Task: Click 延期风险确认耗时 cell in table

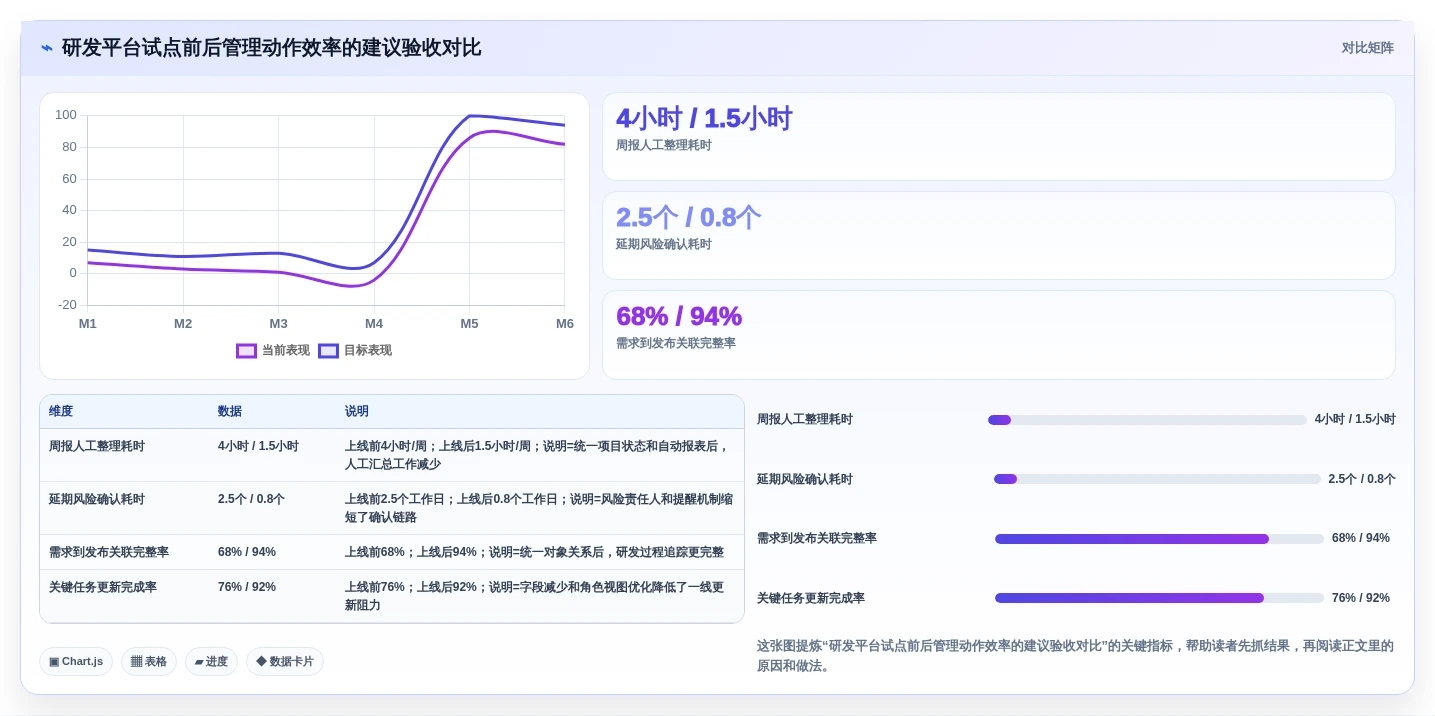Action: click(x=97, y=499)
